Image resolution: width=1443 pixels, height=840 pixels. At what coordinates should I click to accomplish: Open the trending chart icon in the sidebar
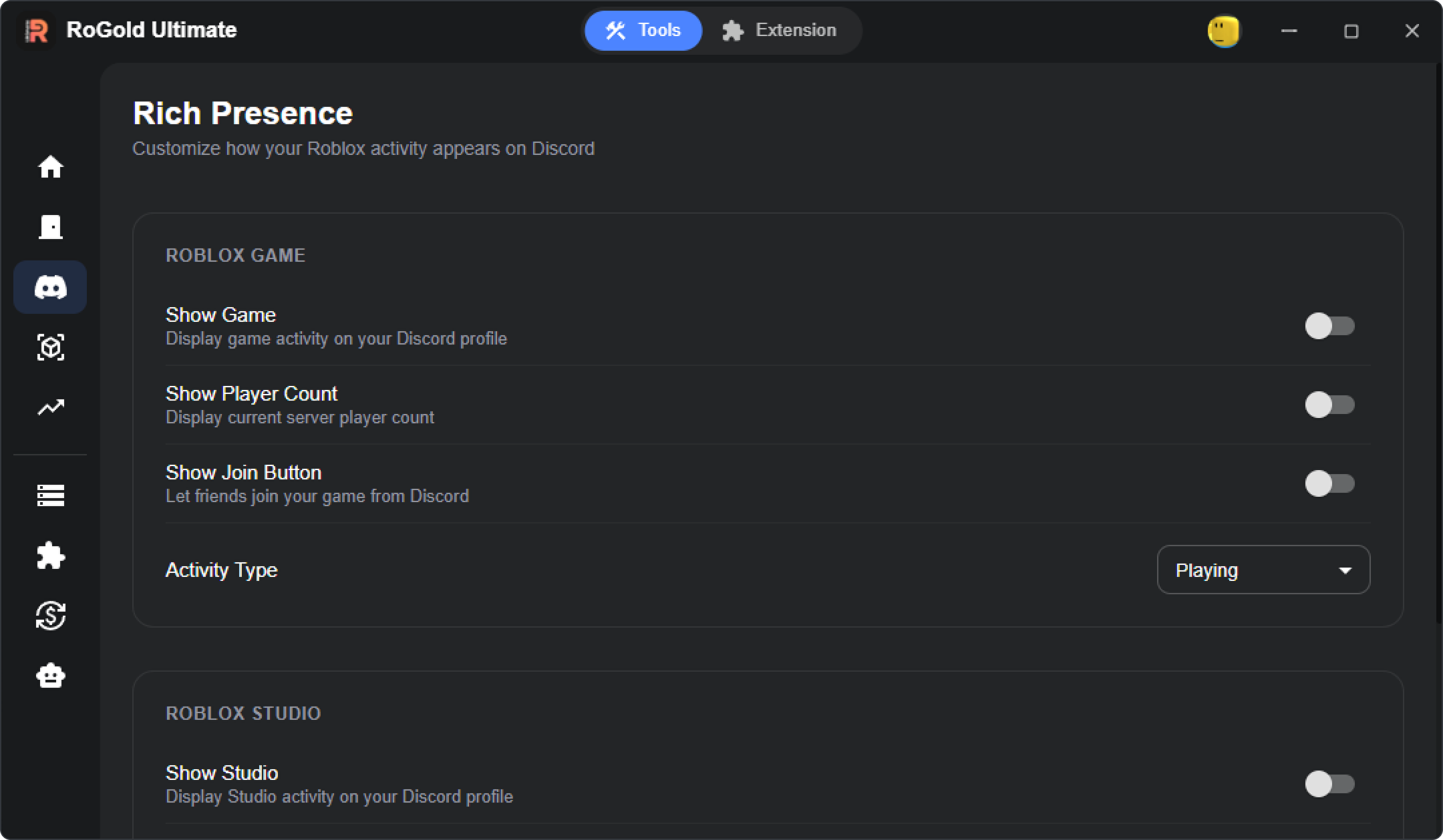(x=50, y=407)
